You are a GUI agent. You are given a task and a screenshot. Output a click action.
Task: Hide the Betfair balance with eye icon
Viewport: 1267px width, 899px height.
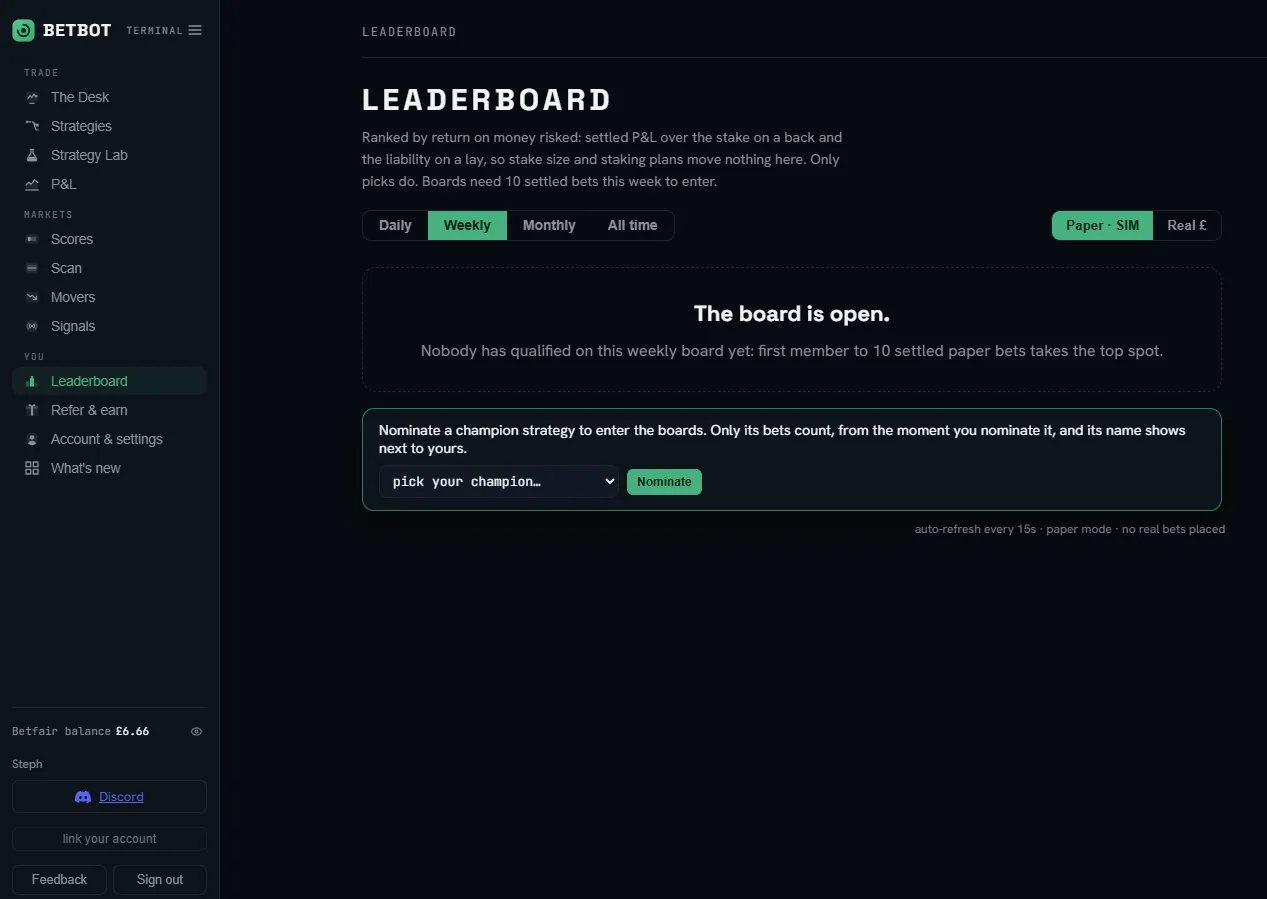[x=196, y=731]
